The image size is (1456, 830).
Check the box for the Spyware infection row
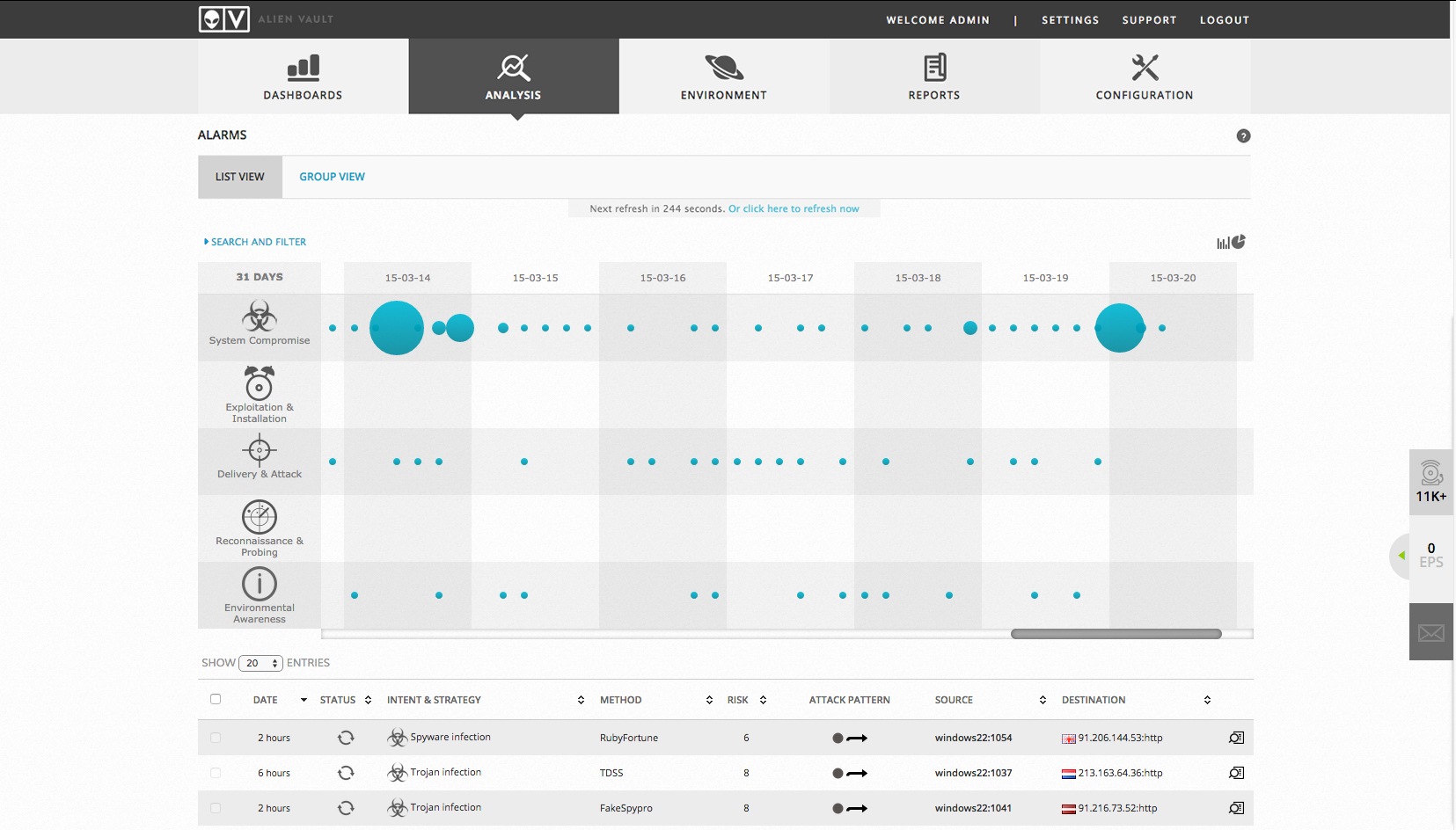pos(216,738)
